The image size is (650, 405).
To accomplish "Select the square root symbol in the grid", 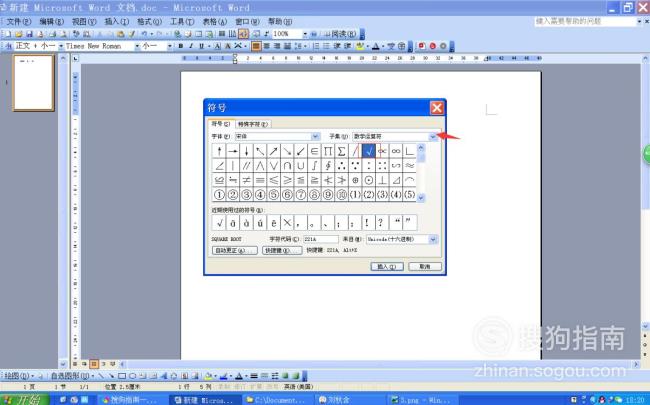I will pos(369,151).
